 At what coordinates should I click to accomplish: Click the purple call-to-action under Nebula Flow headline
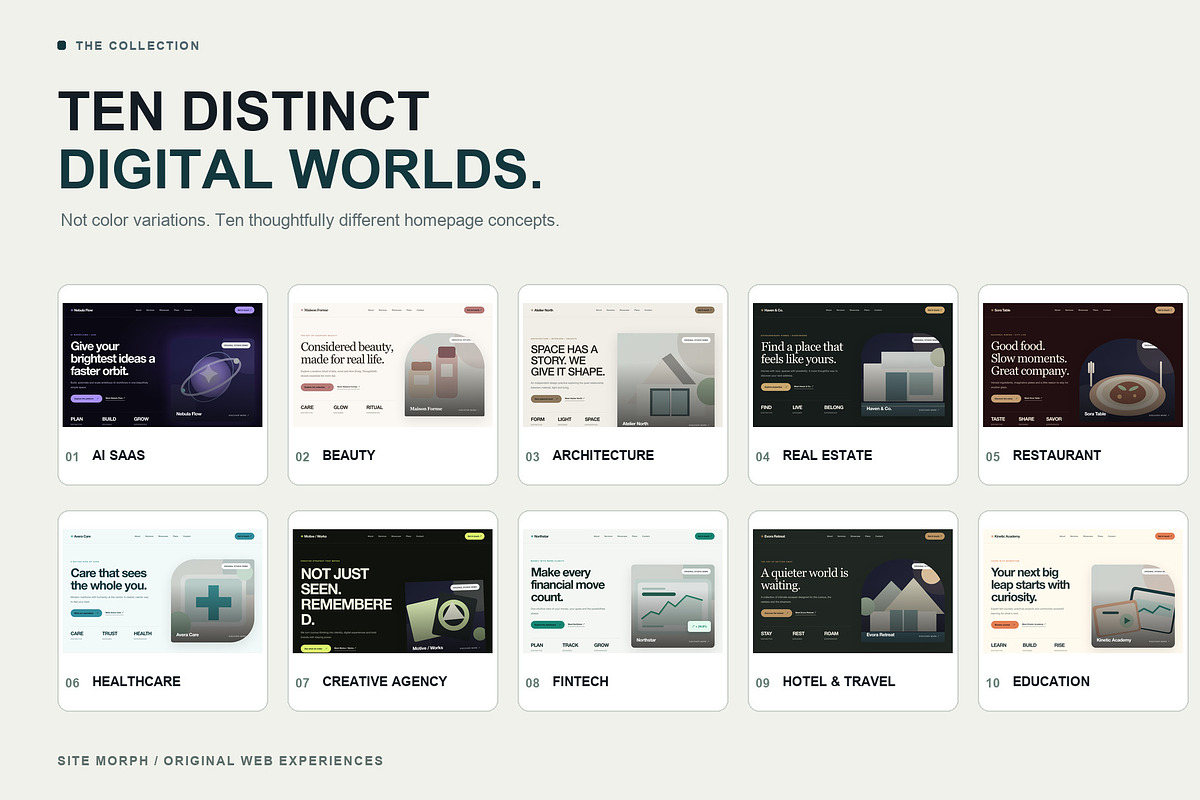pyautogui.click(x=85, y=397)
